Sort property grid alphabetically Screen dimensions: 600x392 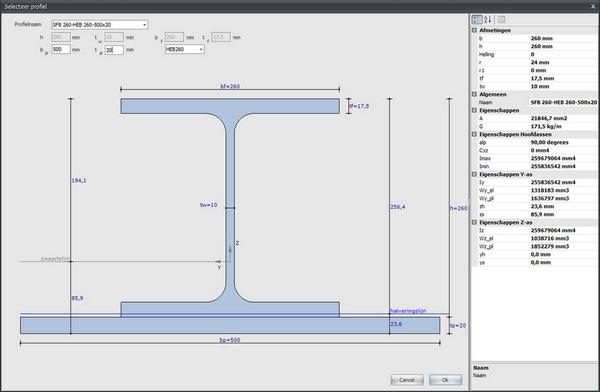click(488, 20)
